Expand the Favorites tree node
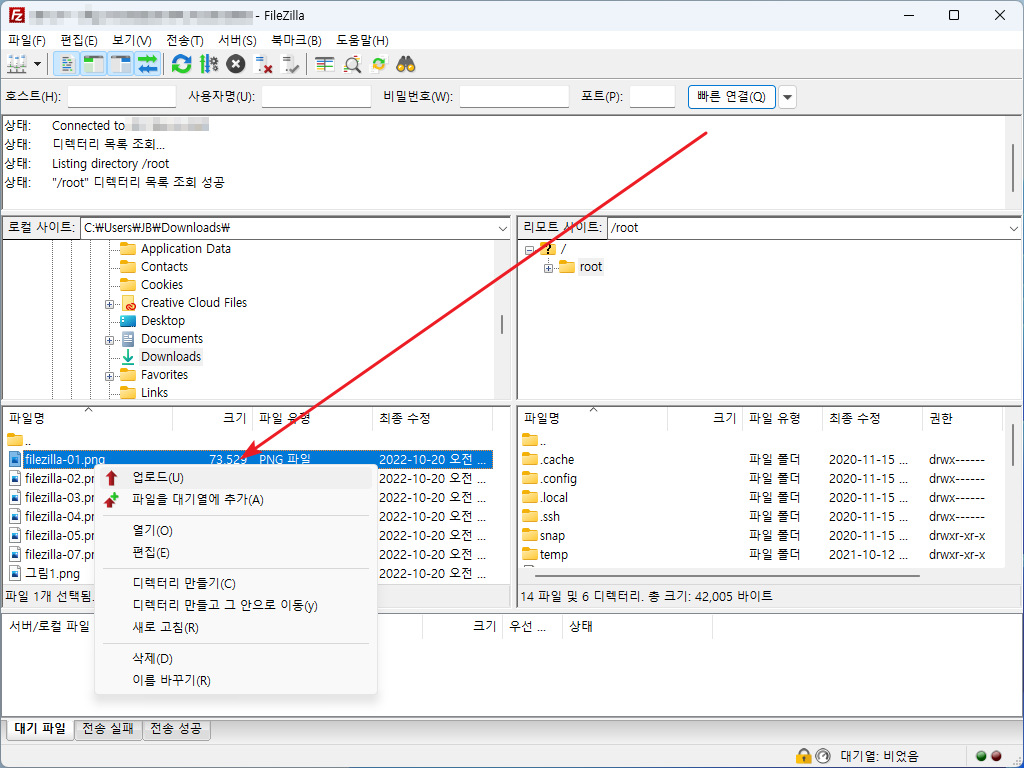 [109, 376]
